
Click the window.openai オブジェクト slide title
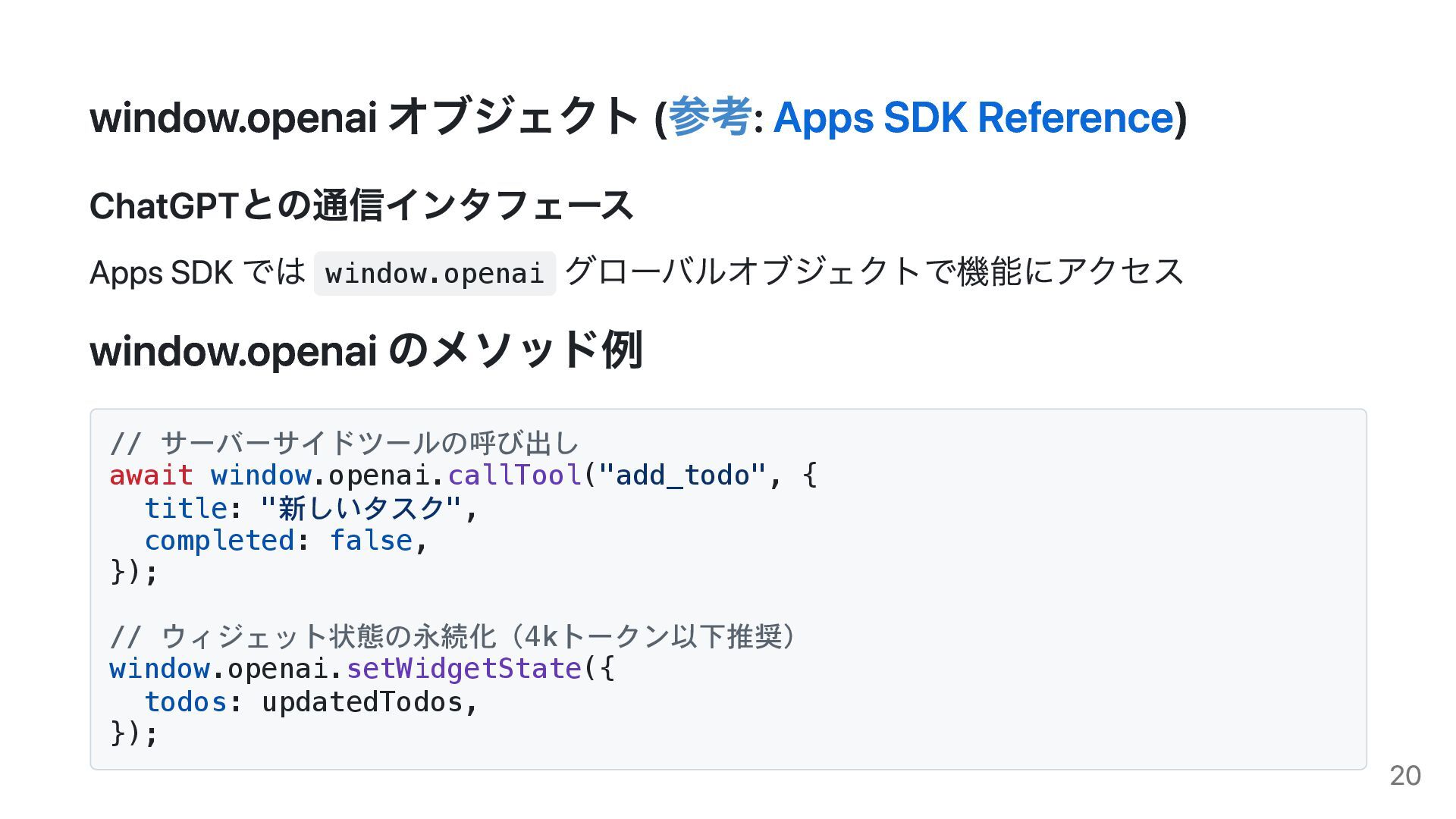point(364,118)
